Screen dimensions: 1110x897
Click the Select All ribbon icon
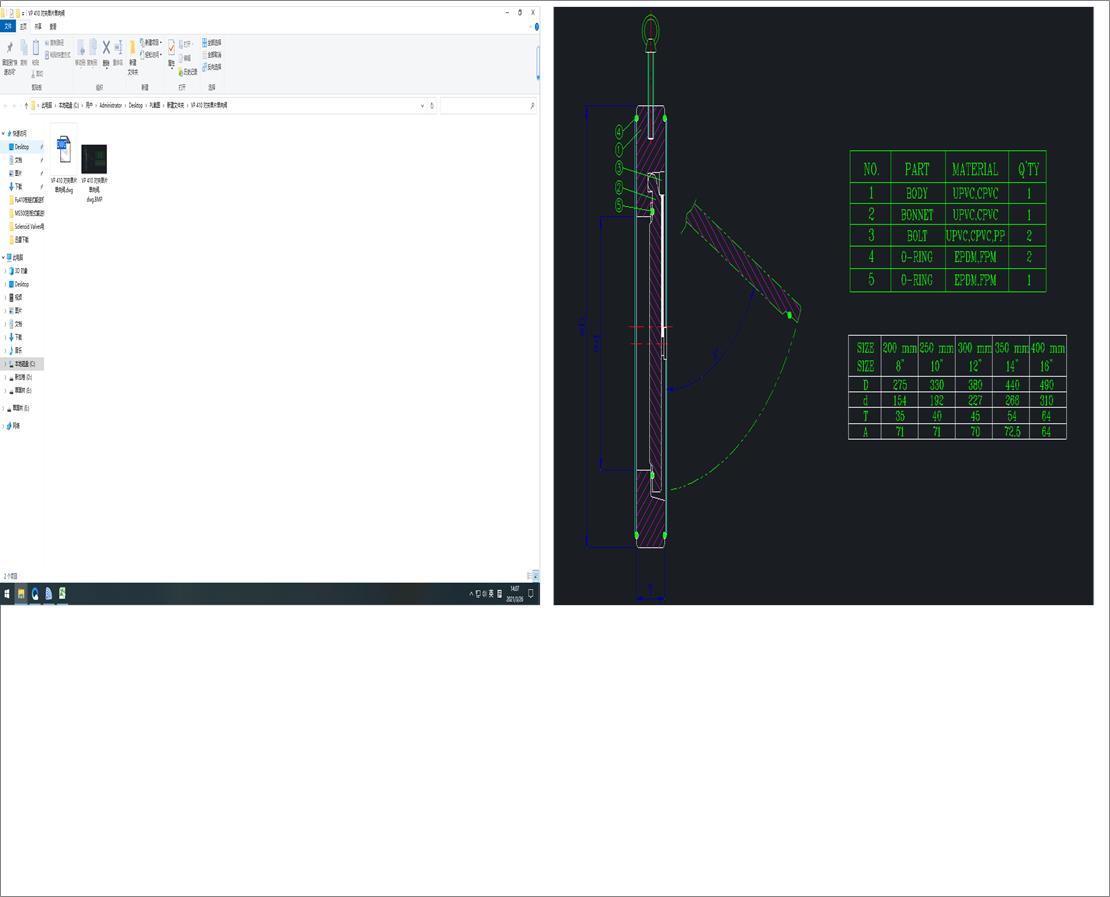[x=206, y=42]
